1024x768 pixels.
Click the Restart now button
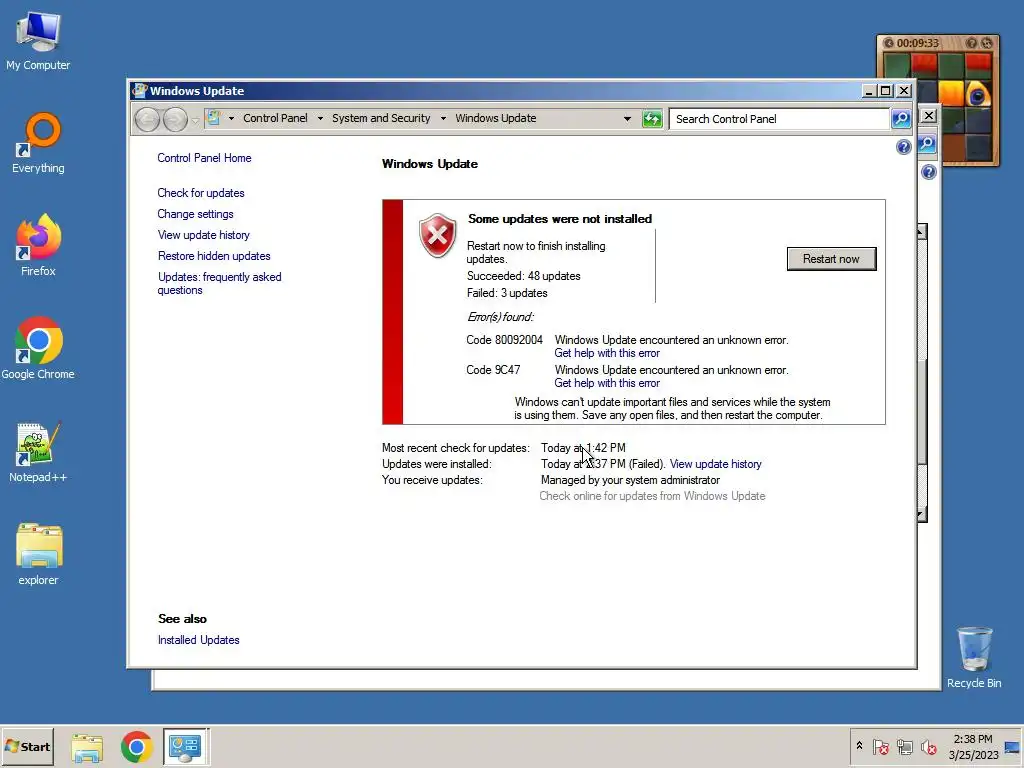click(831, 259)
